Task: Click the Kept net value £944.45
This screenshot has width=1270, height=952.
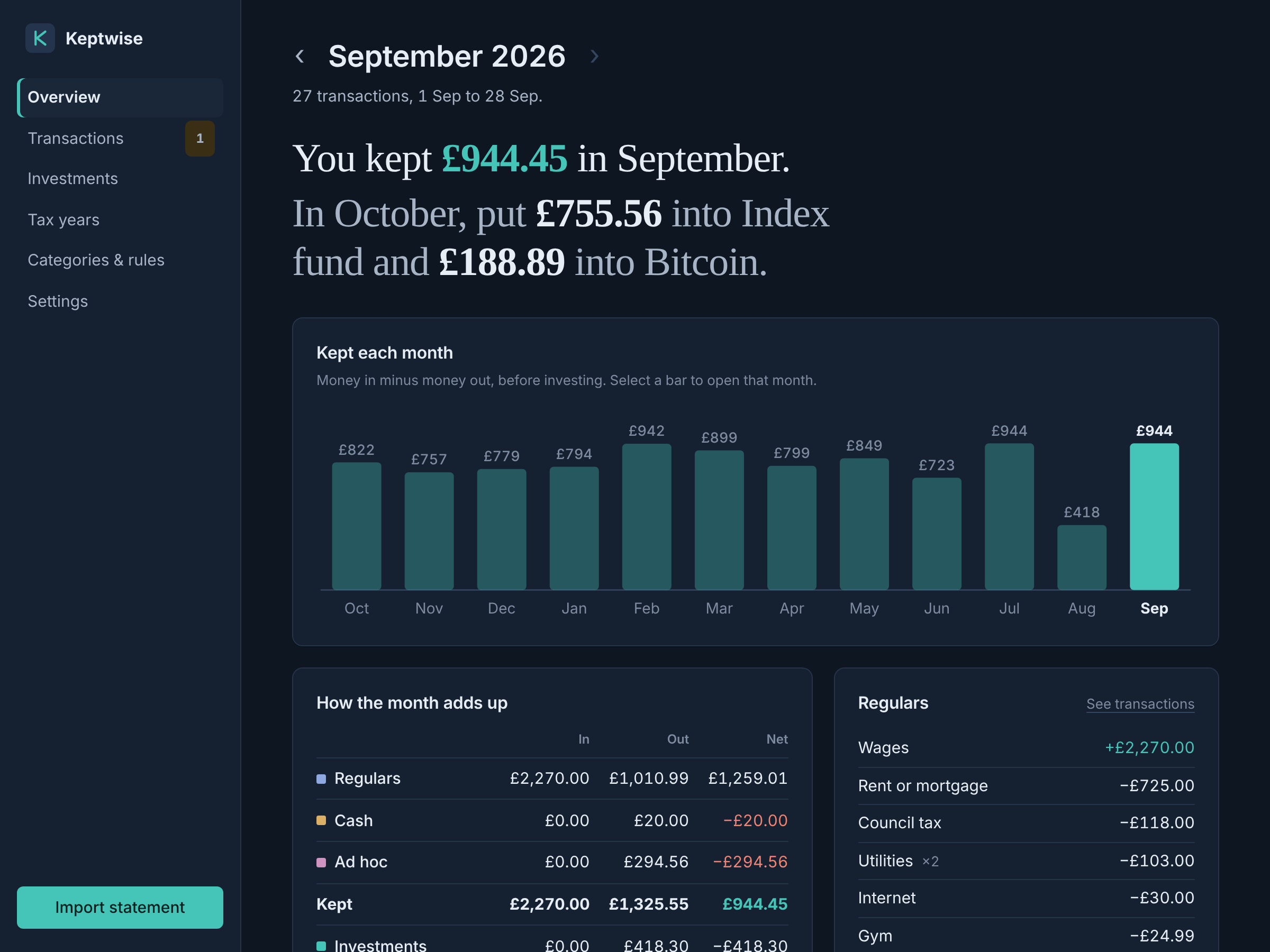Action: coord(755,904)
